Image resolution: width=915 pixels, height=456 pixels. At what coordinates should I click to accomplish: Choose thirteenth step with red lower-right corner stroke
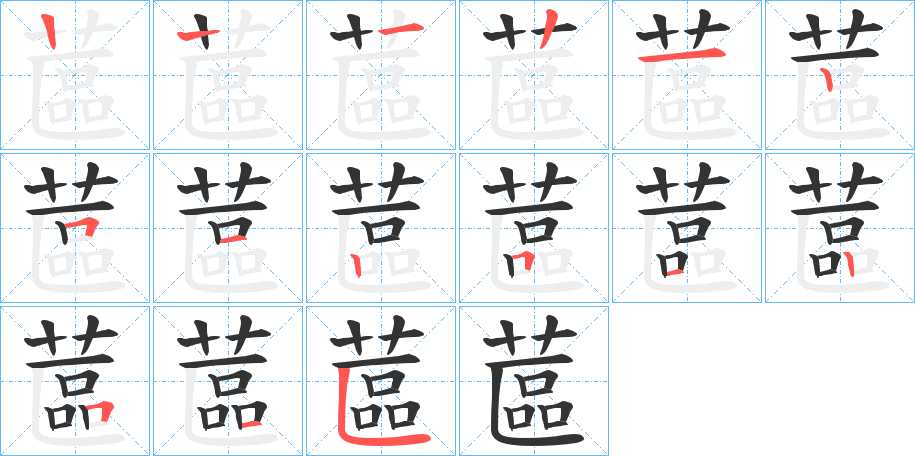[x=75, y=381]
